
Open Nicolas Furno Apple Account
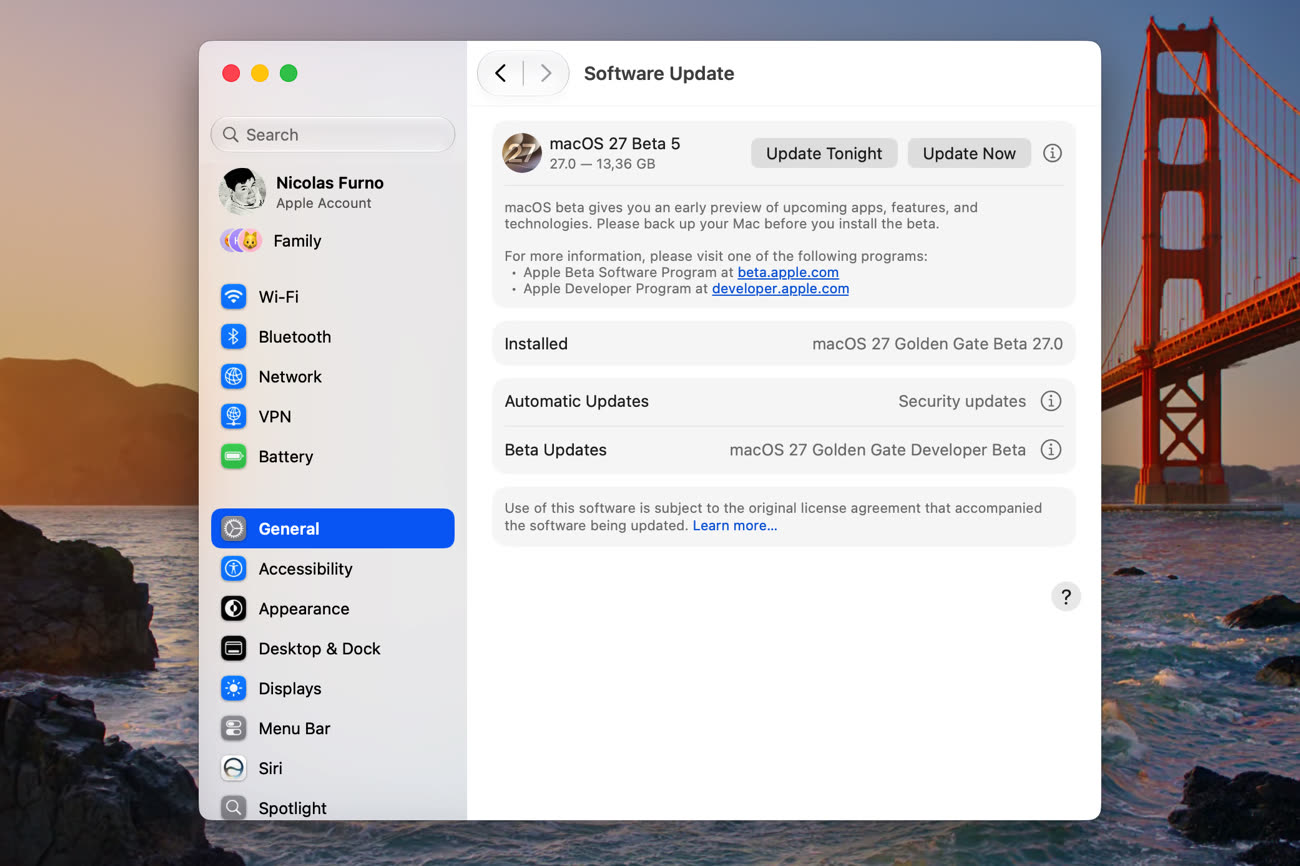tap(333, 191)
